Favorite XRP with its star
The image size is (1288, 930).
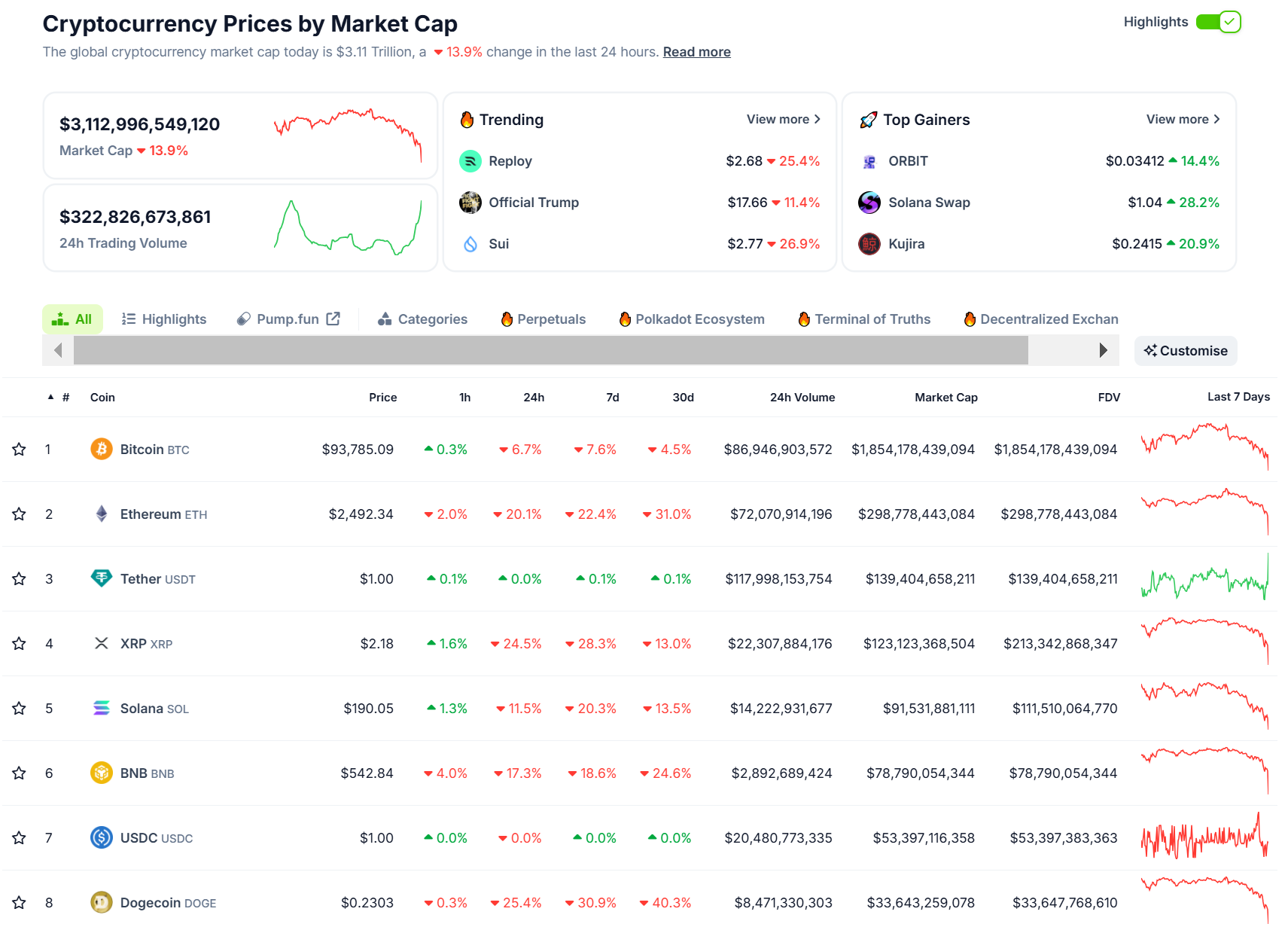pos(20,644)
